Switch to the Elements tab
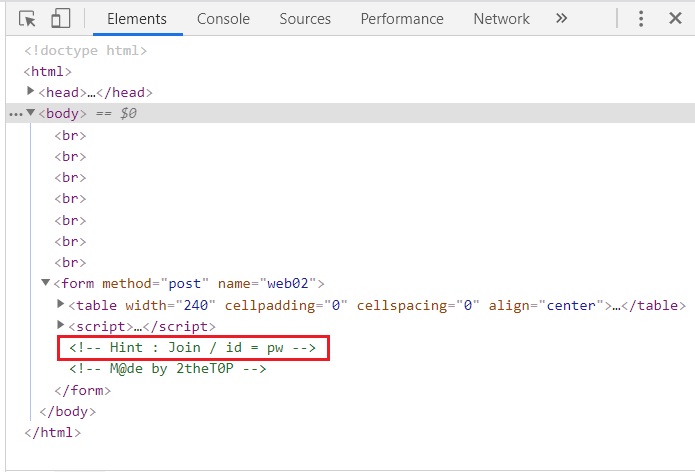Screen dimensions: 695x472 point(137,19)
